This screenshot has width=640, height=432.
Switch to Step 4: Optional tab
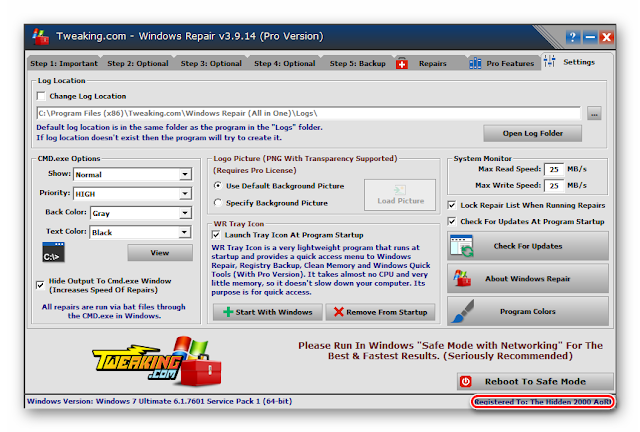[x=284, y=63]
